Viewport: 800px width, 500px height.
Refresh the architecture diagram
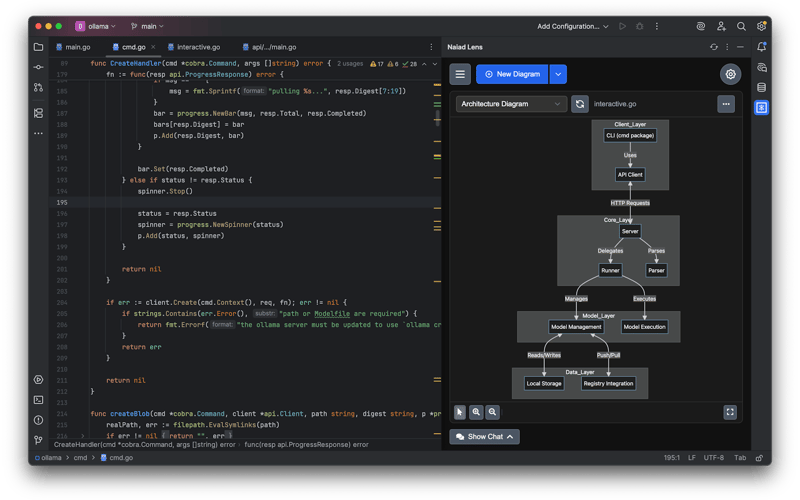(x=580, y=104)
